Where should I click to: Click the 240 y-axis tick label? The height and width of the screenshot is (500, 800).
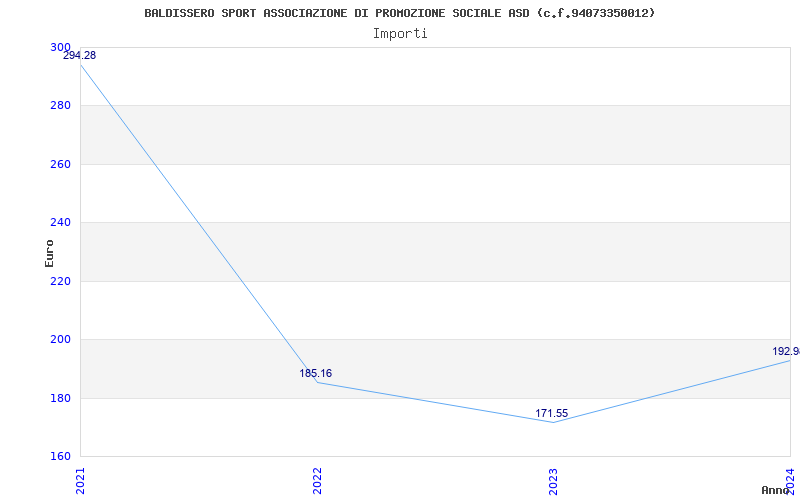60,222
